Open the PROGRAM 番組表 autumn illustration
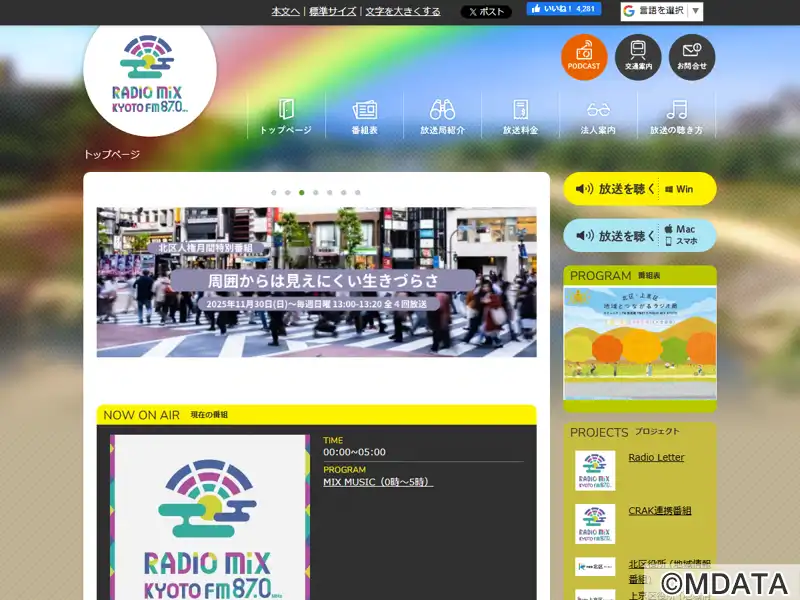Screen dimensions: 800x600 click(x=640, y=344)
